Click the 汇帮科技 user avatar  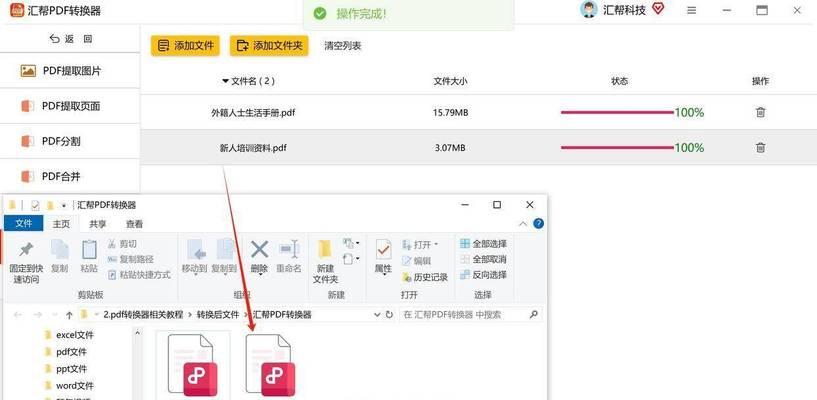click(x=589, y=9)
